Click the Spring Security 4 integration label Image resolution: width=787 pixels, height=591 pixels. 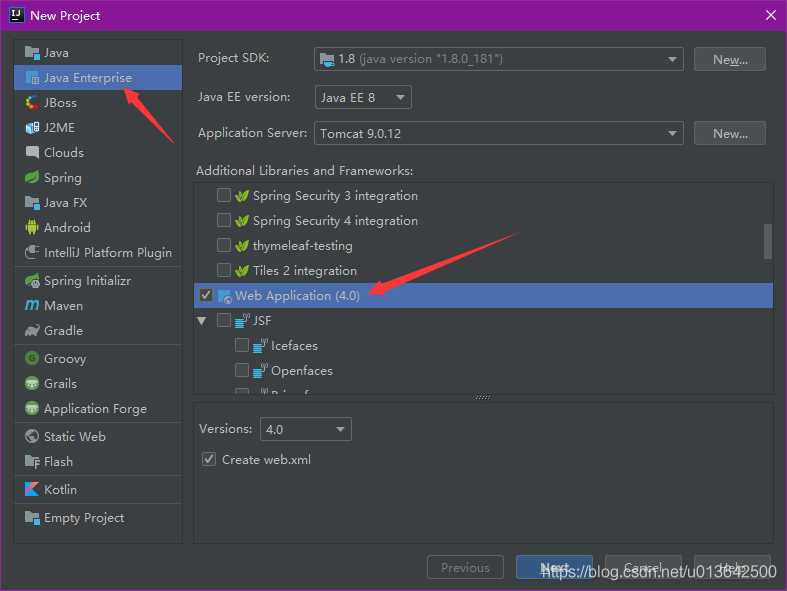[x=335, y=220]
